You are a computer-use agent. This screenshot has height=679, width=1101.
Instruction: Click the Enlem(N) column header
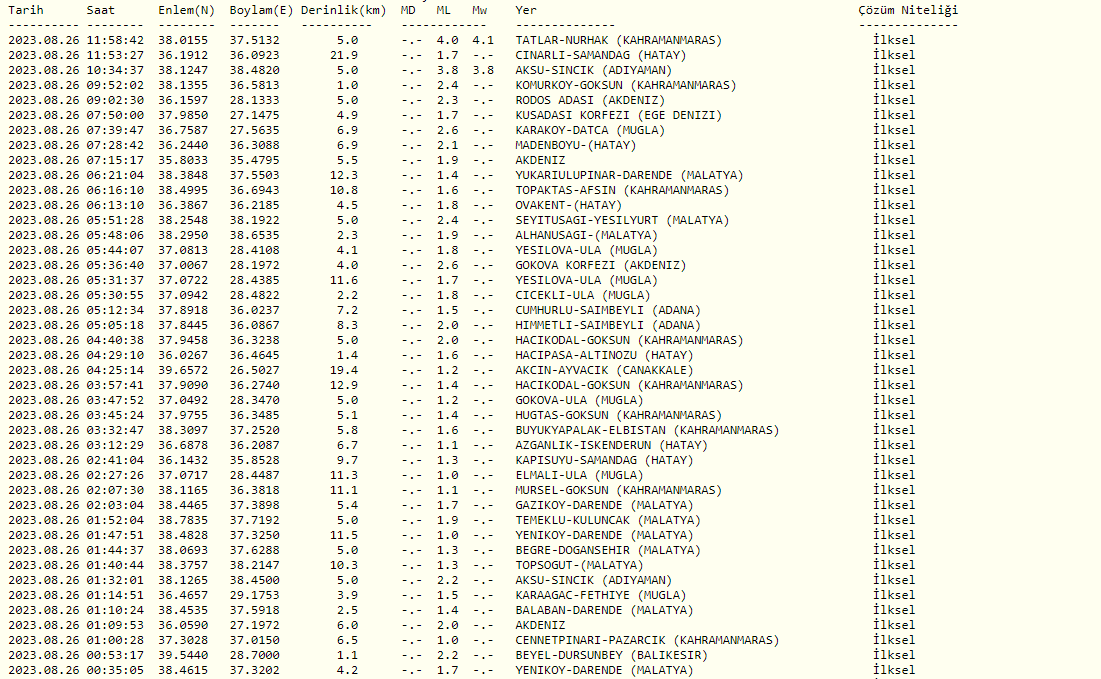(x=186, y=9)
